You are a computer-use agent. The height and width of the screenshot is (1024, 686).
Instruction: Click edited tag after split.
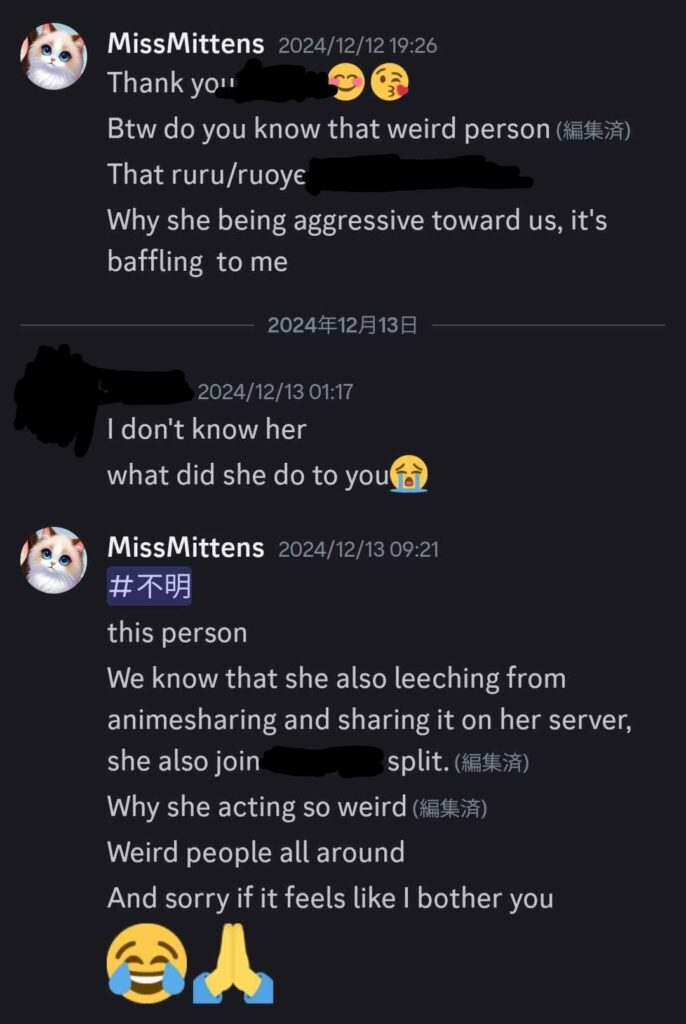tap(491, 762)
